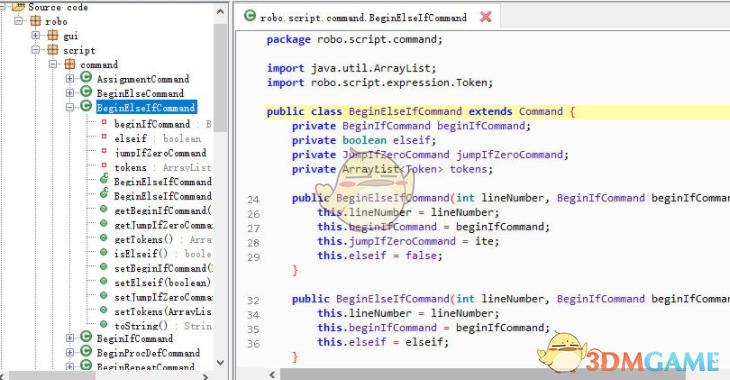
Task: Click the tree panel scroll up arrow
Action: point(221,11)
